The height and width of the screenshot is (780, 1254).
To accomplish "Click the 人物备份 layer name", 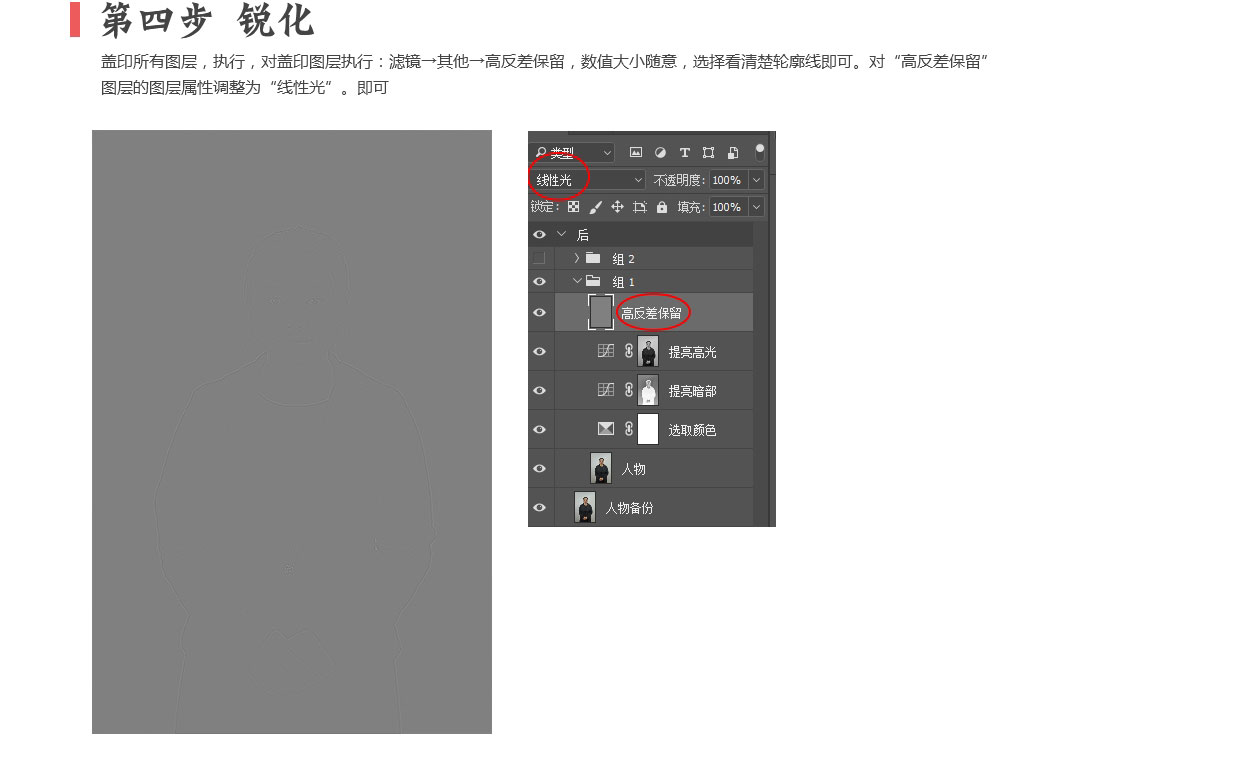I will pos(629,508).
